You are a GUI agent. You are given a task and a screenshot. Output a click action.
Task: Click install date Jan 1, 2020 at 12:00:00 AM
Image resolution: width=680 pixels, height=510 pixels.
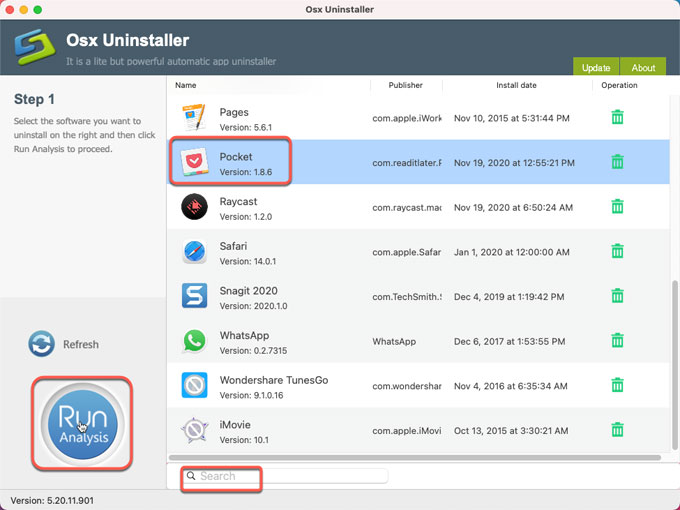click(512, 252)
